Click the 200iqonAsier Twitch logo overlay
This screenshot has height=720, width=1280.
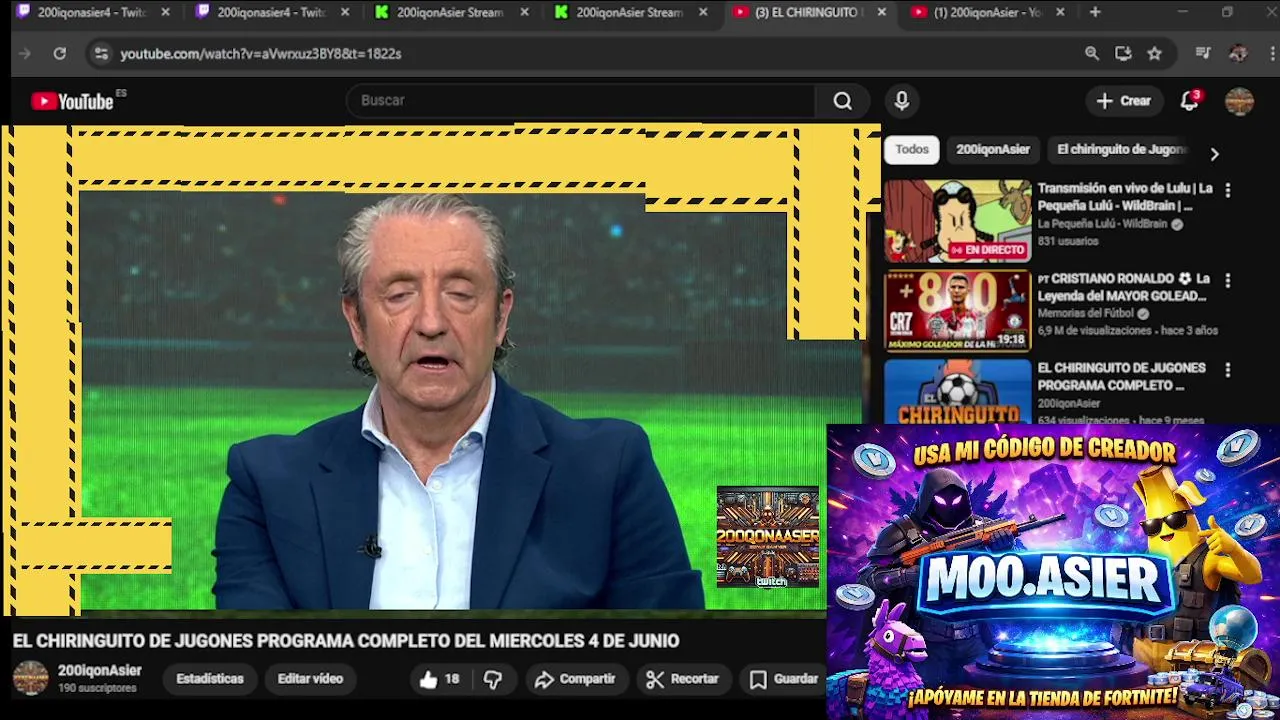[767, 538]
